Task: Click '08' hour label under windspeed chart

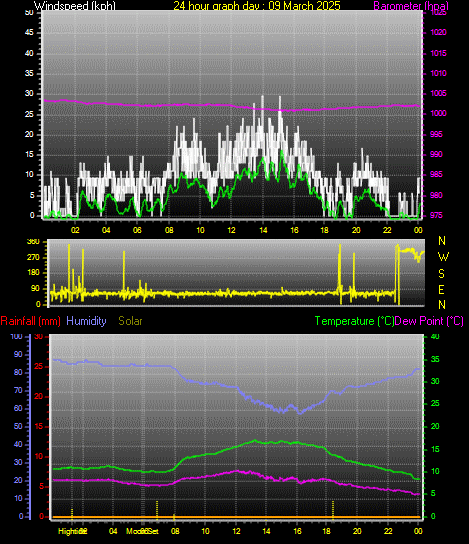Action: (169, 230)
